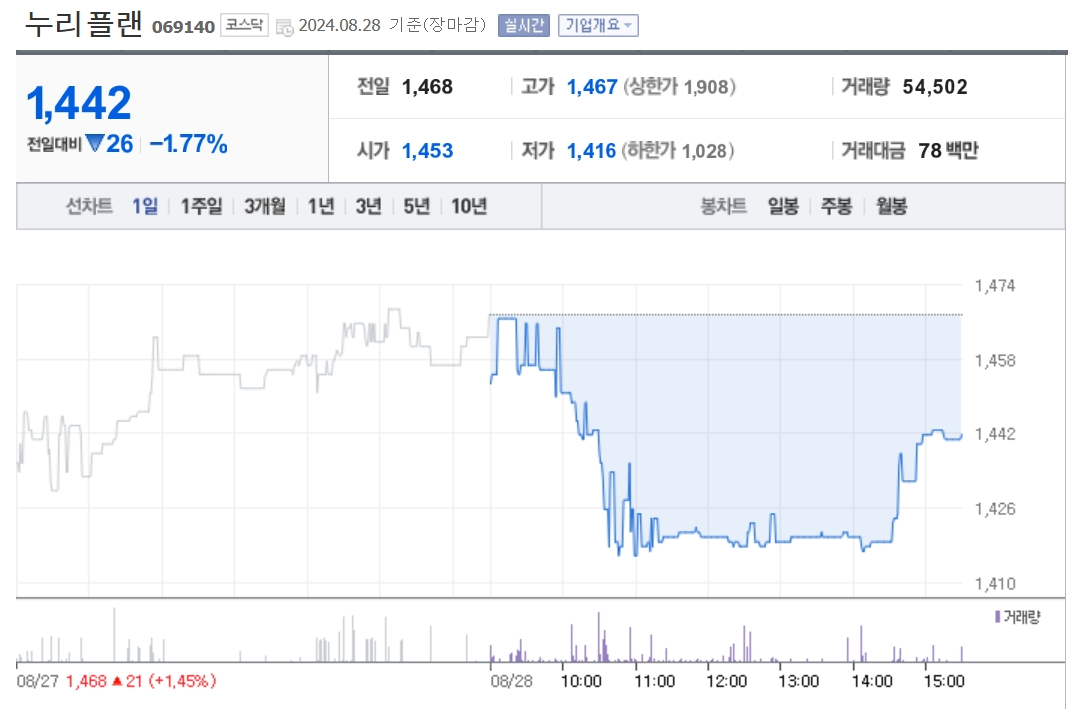Viewport: 1068px width, 709px height.
Task: Select the 1일 line chart tab
Action: (x=145, y=206)
